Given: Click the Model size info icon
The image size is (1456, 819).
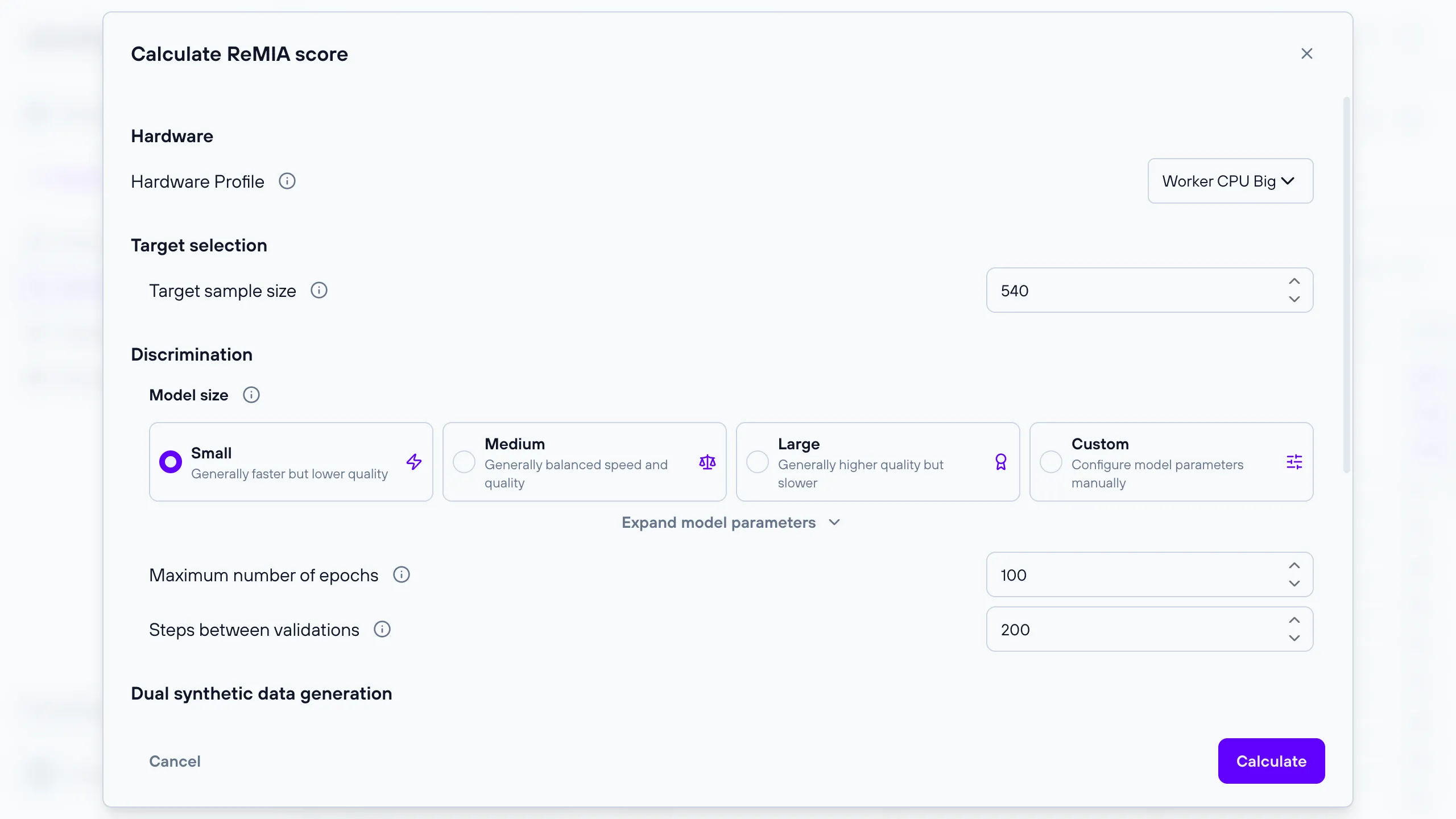Looking at the screenshot, I should [x=251, y=395].
